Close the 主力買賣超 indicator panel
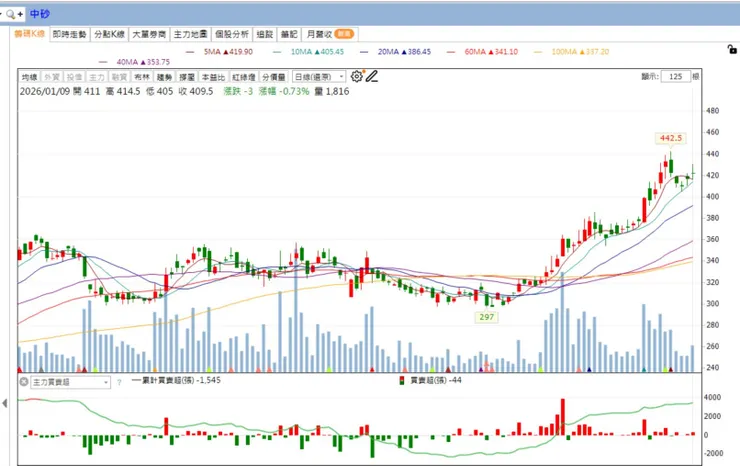Viewport: 740px width, 466px height. 24,381
